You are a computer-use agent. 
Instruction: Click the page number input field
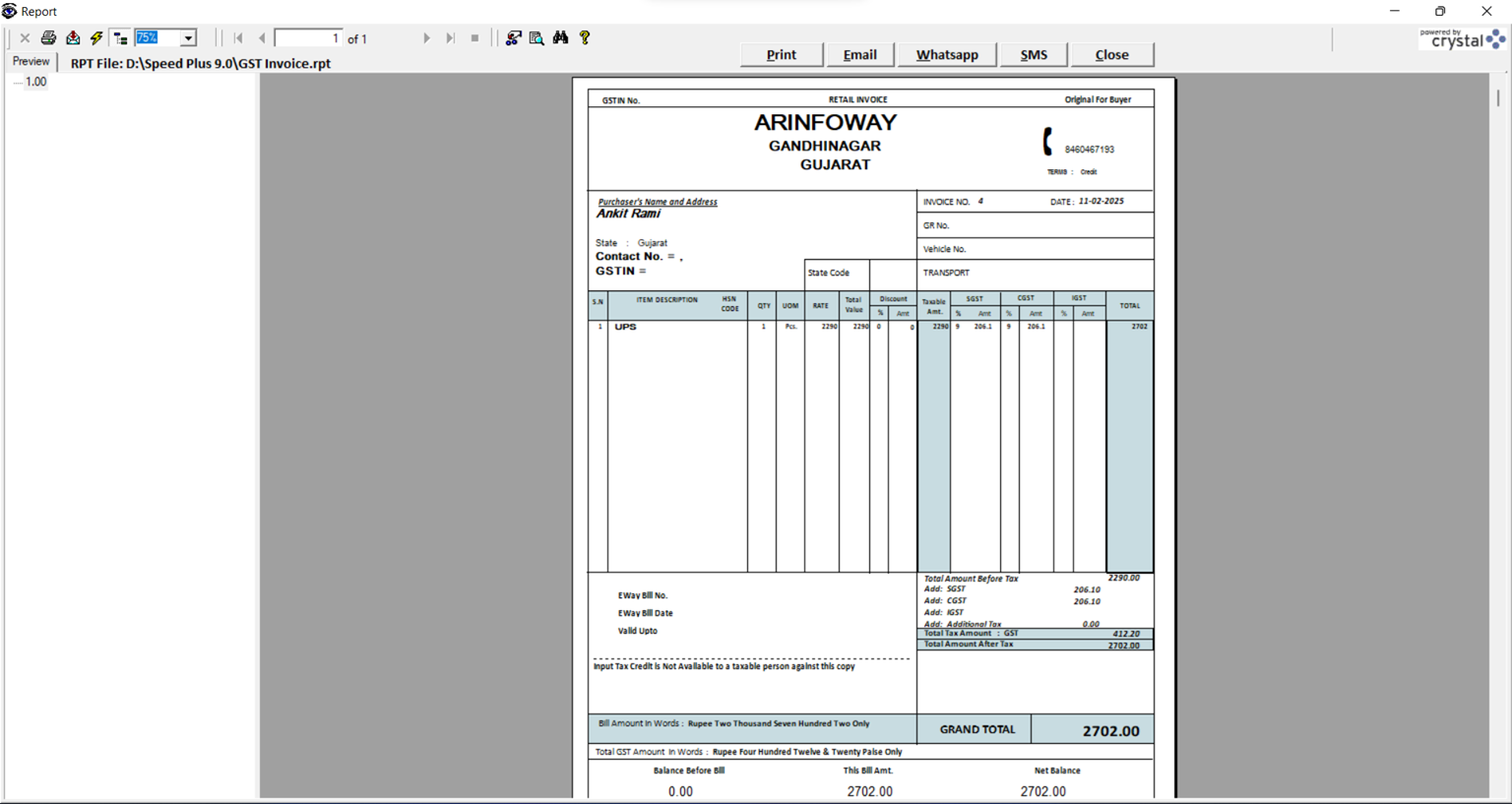[308, 38]
